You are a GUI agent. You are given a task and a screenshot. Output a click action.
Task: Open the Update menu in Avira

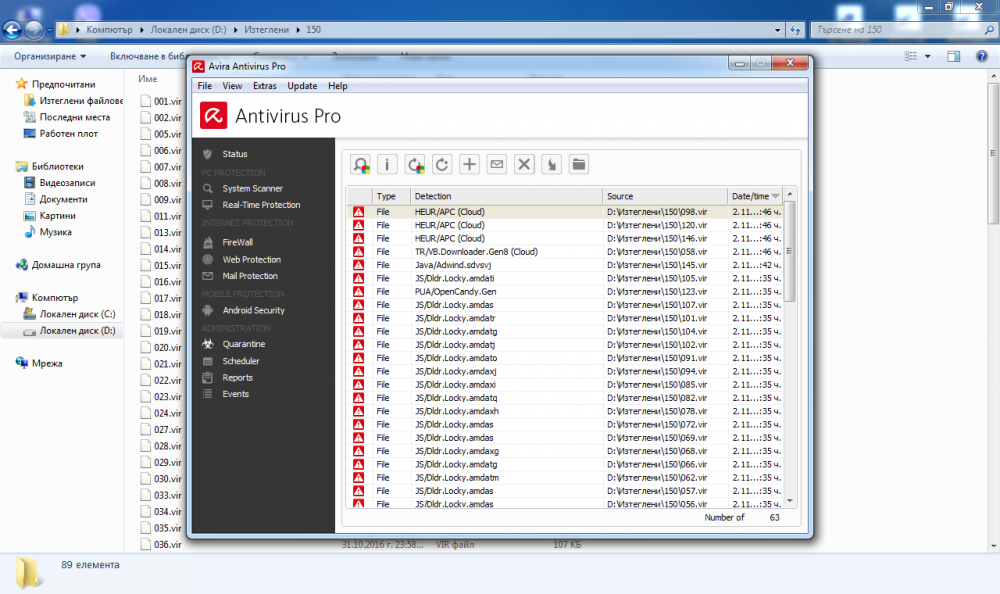pos(302,85)
